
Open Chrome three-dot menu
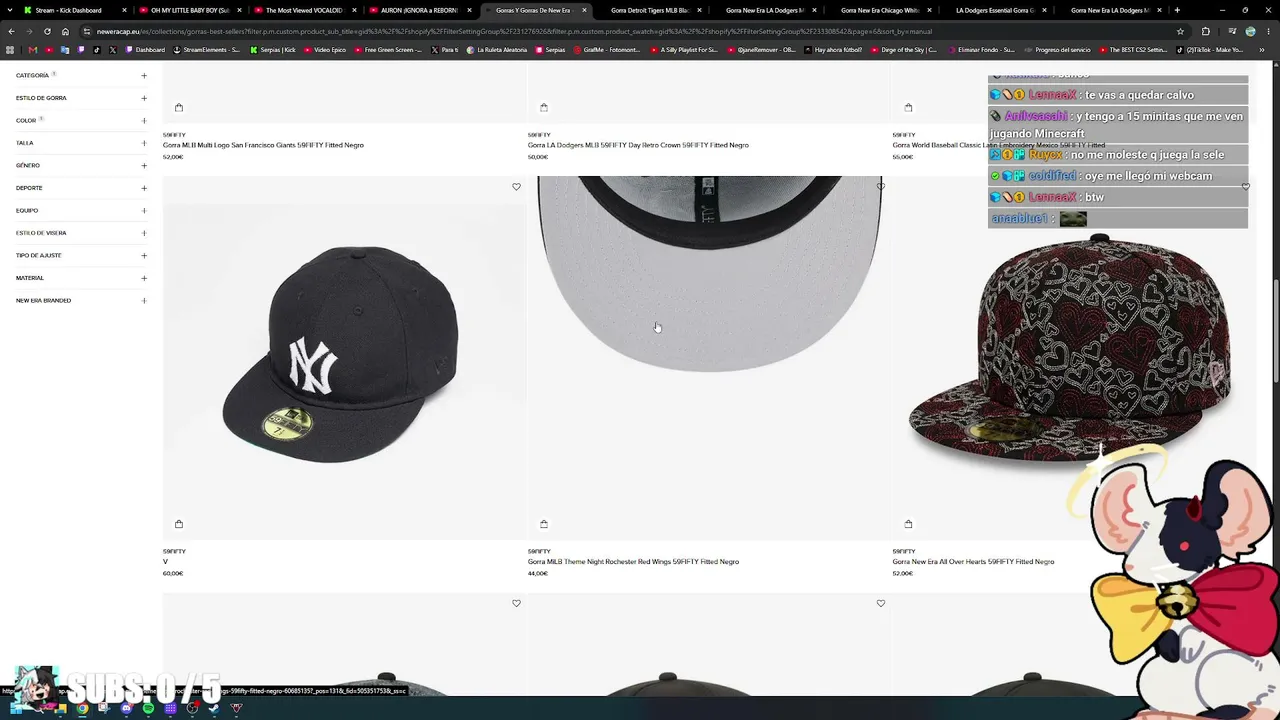pos(1269,31)
